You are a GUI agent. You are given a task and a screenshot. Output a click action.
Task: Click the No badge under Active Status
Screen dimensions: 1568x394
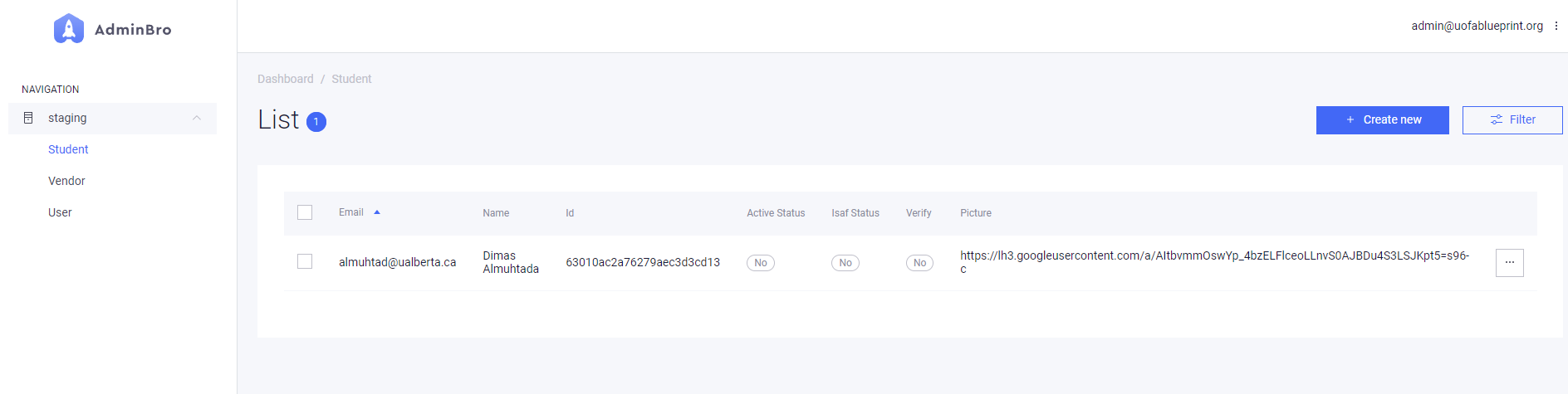pos(761,263)
